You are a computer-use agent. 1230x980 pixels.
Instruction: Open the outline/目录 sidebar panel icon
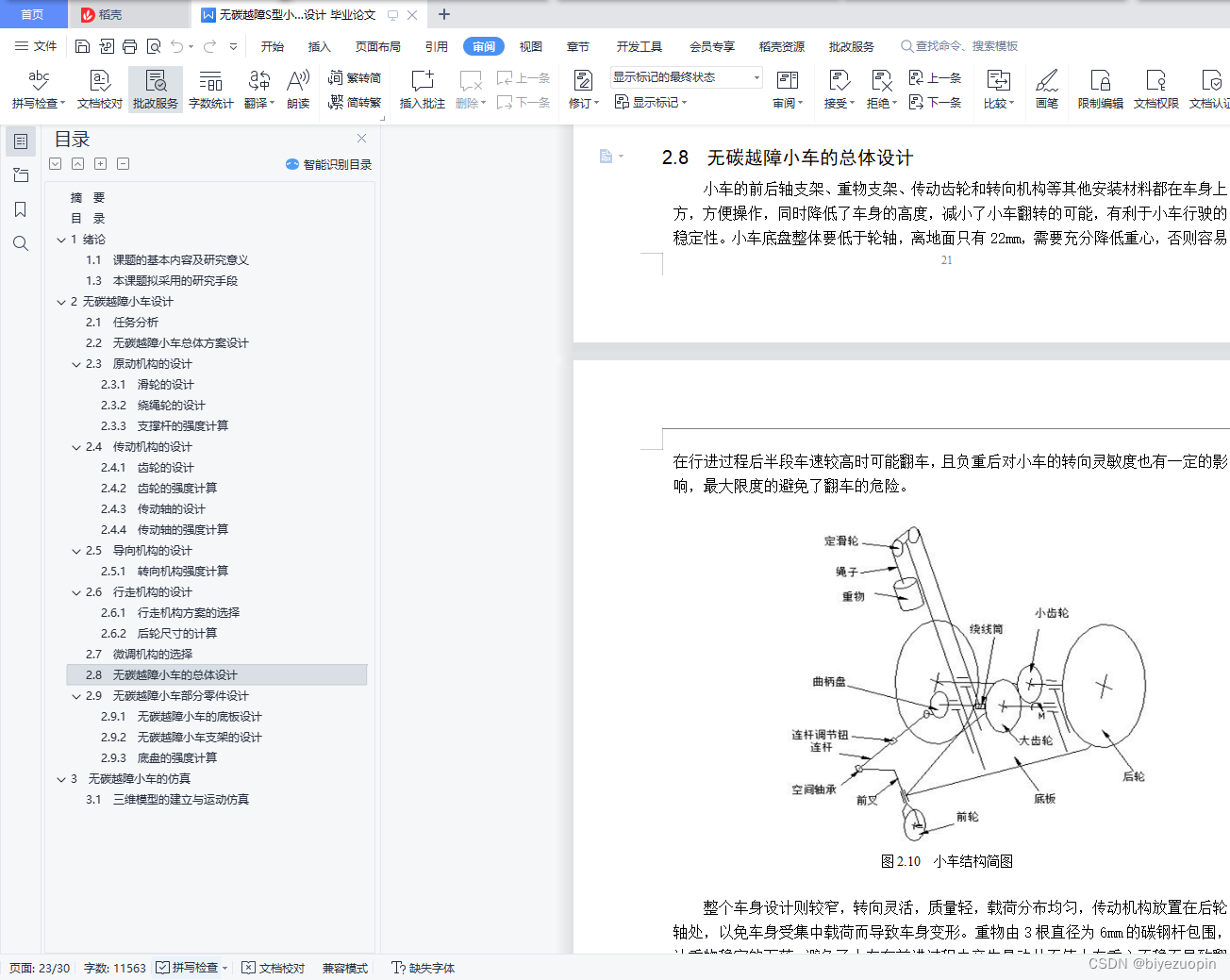click(21, 141)
